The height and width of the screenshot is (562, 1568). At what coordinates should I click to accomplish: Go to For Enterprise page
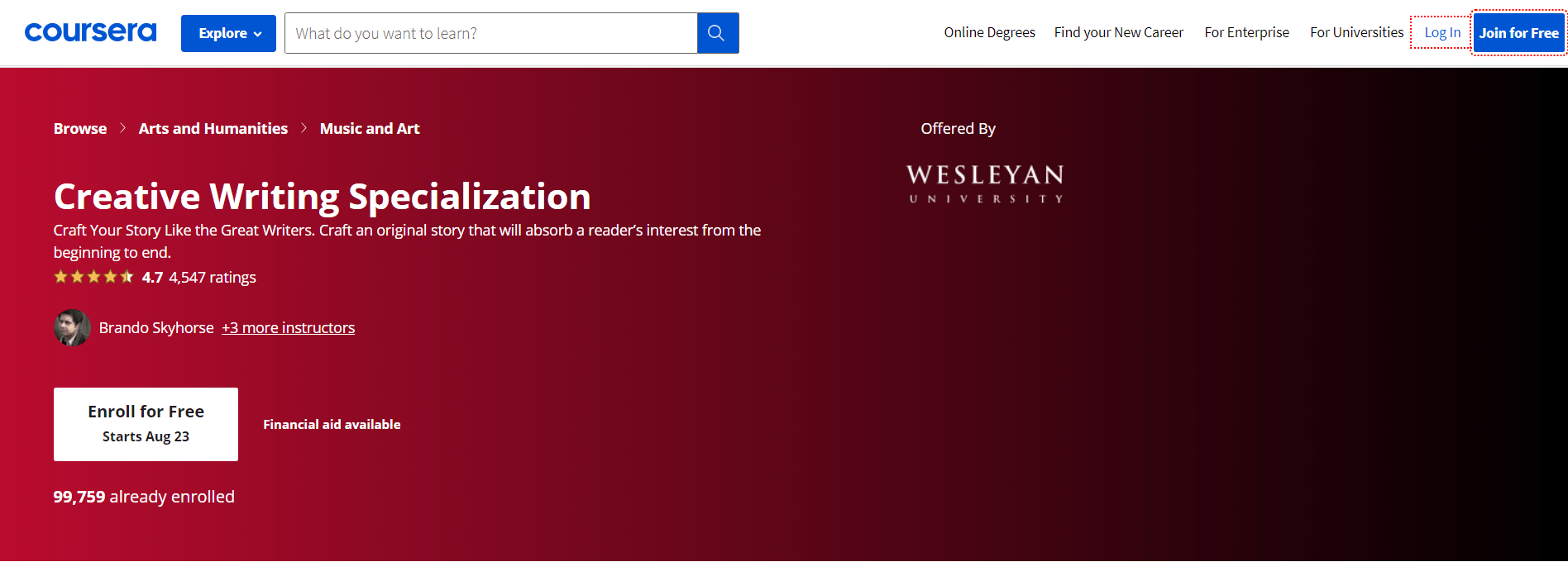[1246, 32]
